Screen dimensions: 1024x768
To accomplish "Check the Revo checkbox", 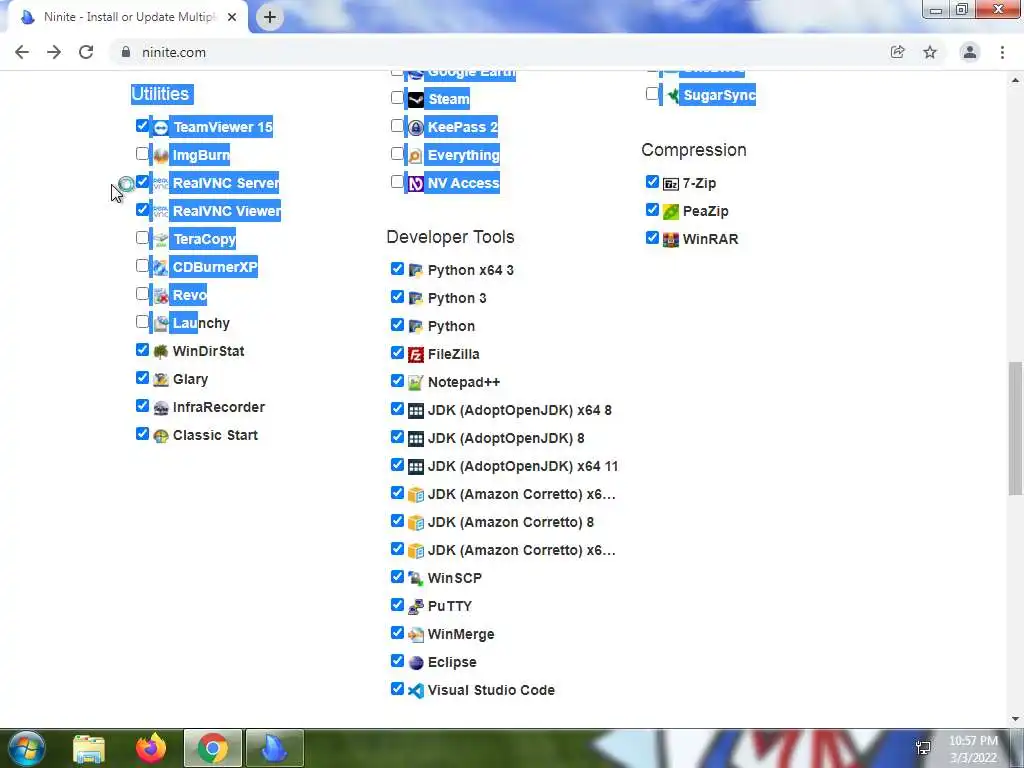I will 142,294.
